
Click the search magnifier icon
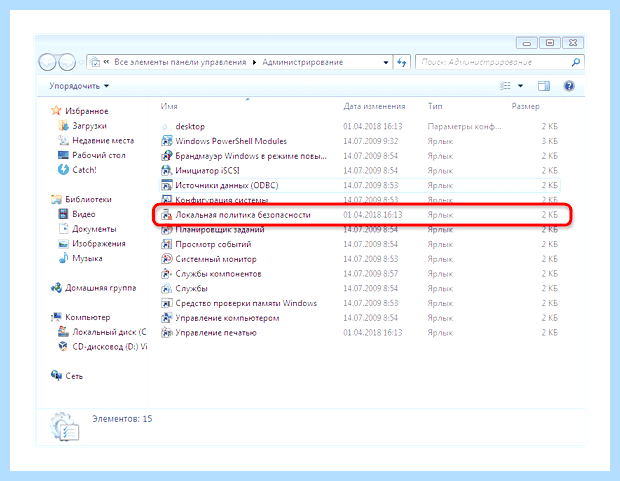576,62
